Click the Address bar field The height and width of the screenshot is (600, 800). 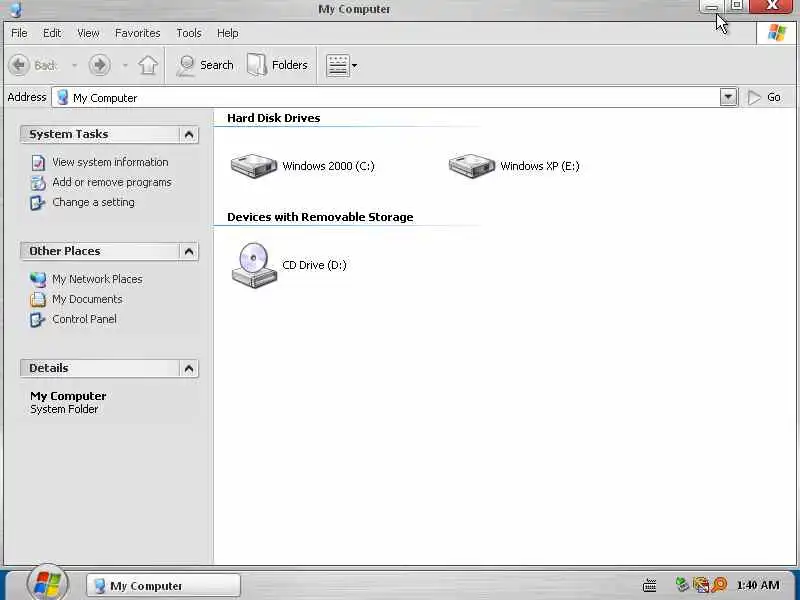click(x=386, y=97)
